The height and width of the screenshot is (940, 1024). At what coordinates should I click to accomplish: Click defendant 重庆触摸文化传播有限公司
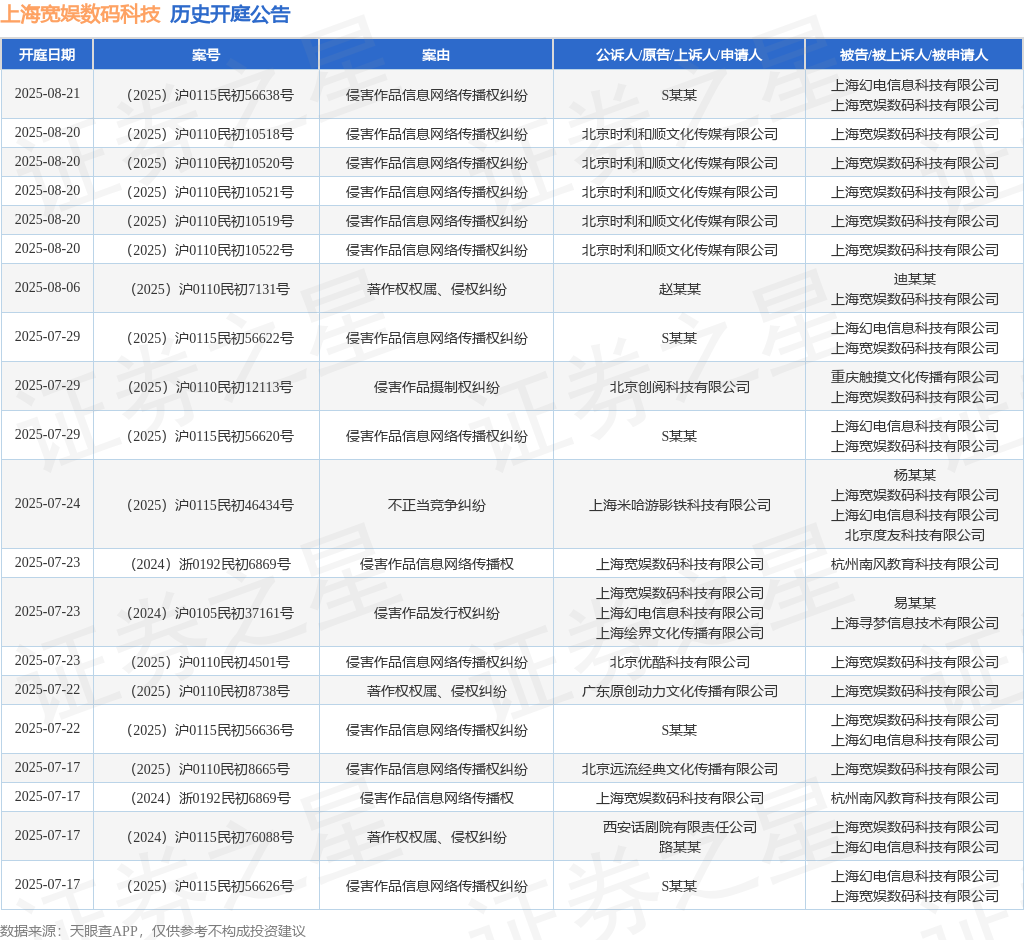point(914,378)
